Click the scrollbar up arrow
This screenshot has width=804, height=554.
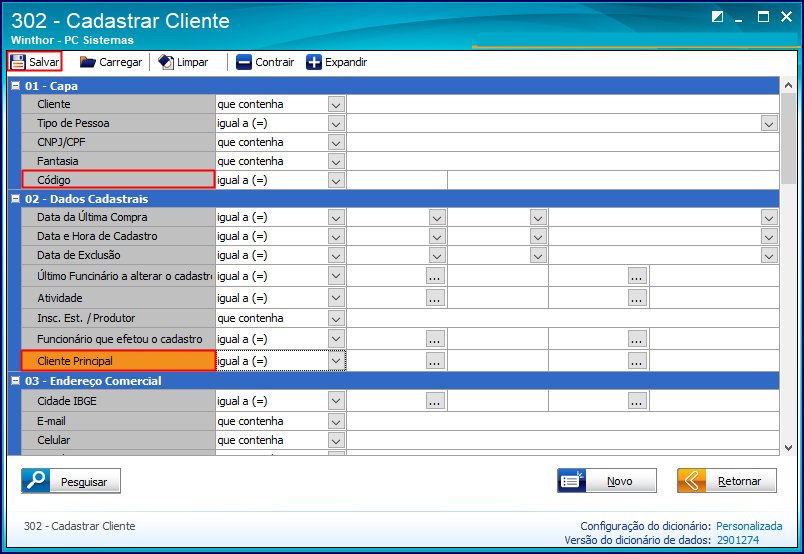[x=789, y=85]
